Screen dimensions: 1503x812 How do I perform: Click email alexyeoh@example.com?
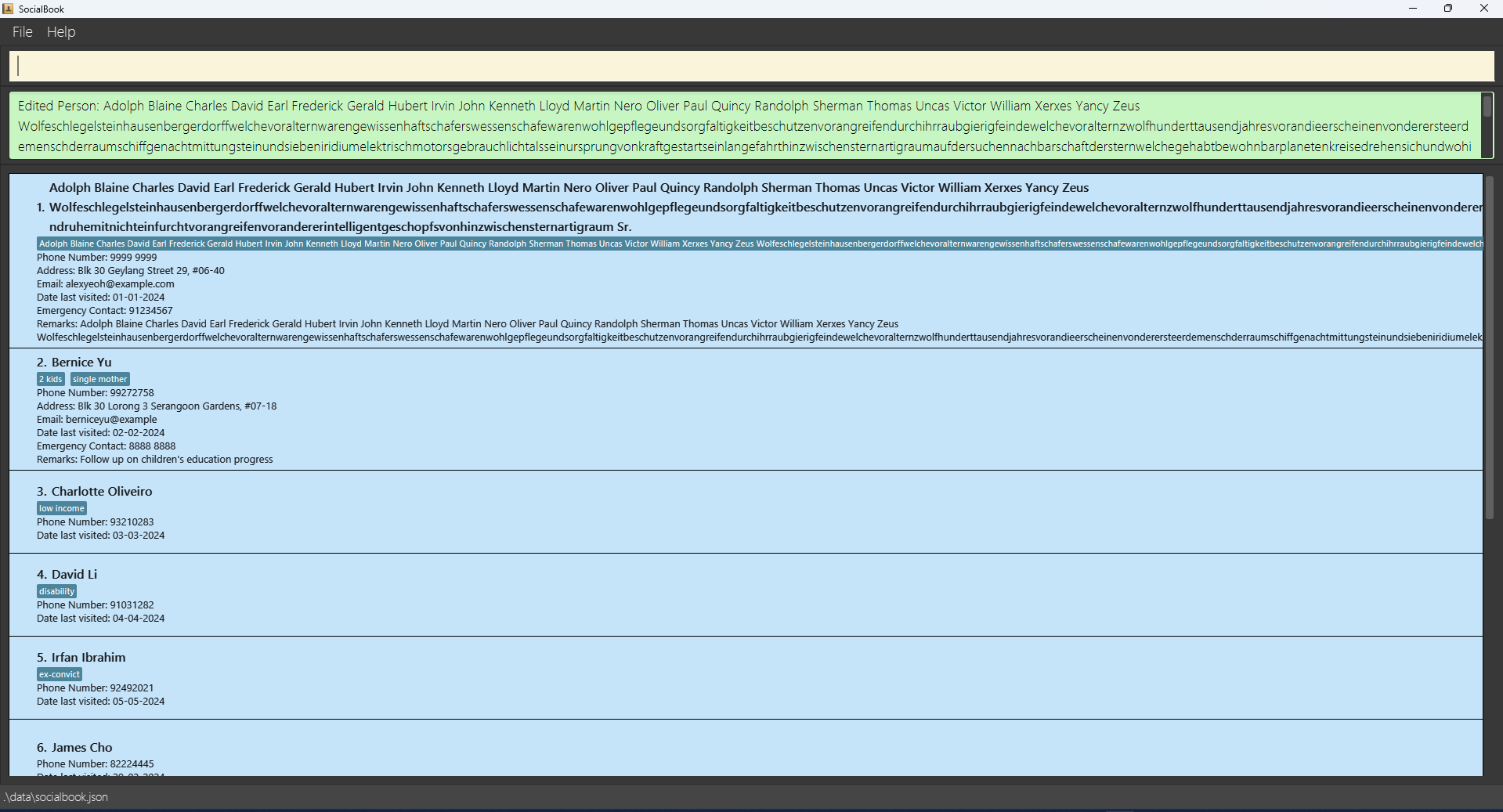click(106, 284)
